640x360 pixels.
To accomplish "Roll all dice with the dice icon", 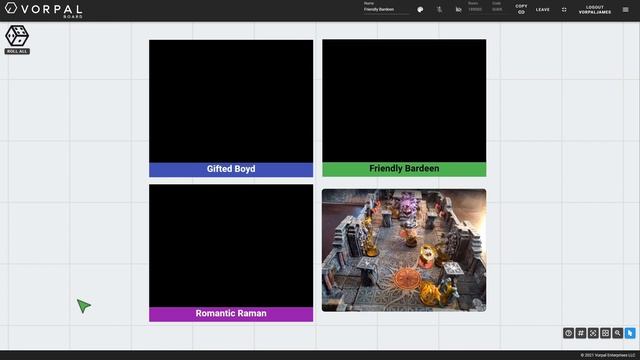I will (17, 40).
